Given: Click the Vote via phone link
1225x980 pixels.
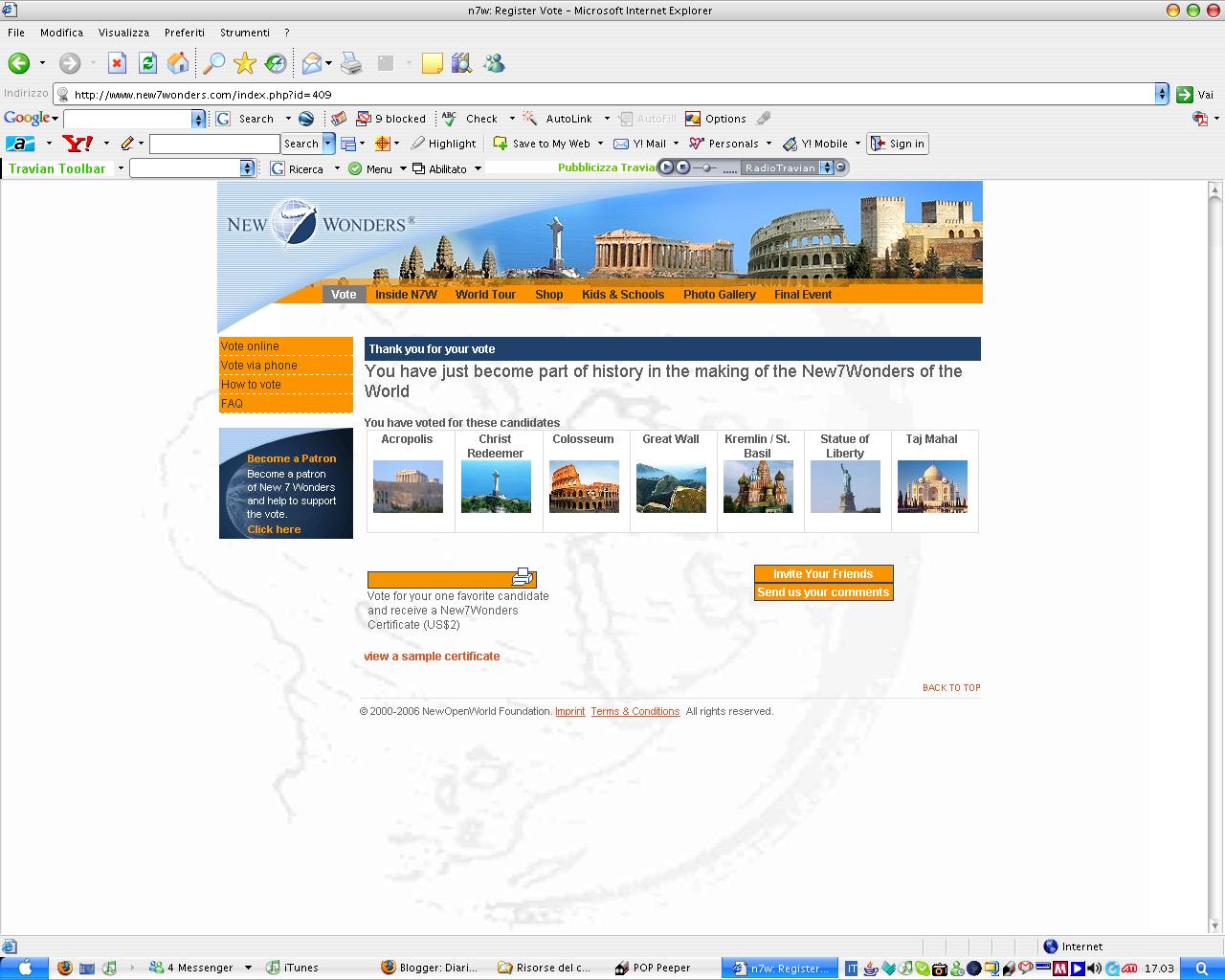Looking at the screenshot, I should (259, 366).
